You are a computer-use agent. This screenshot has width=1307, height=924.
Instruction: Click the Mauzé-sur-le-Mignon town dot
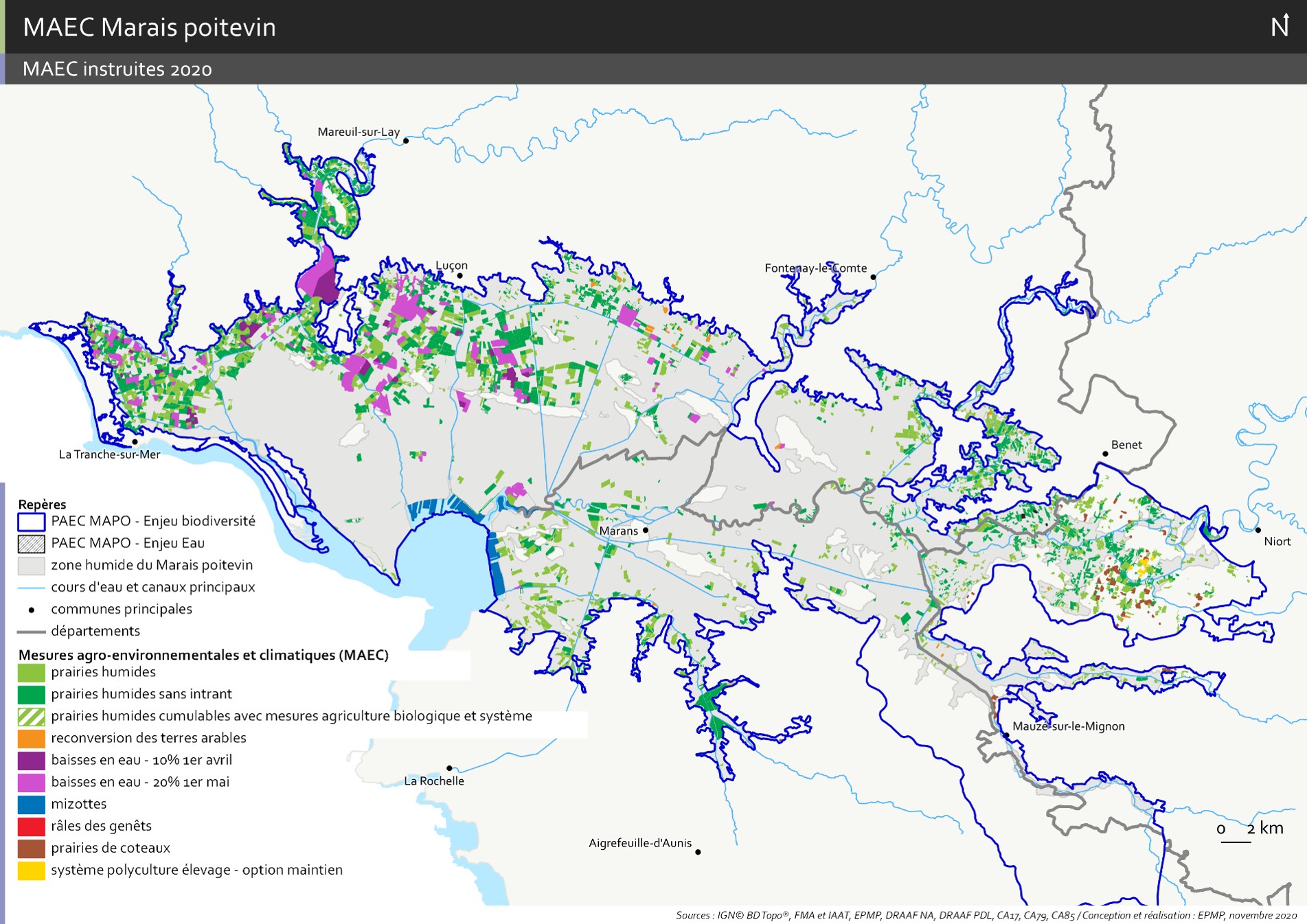[x=1006, y=735]
